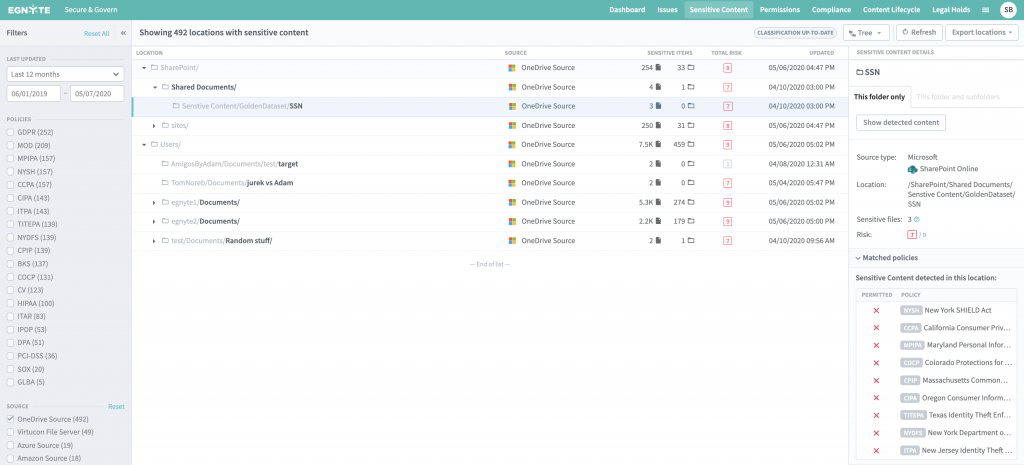
Task: Go to the Permissions tab
Action: pos(779,9)
